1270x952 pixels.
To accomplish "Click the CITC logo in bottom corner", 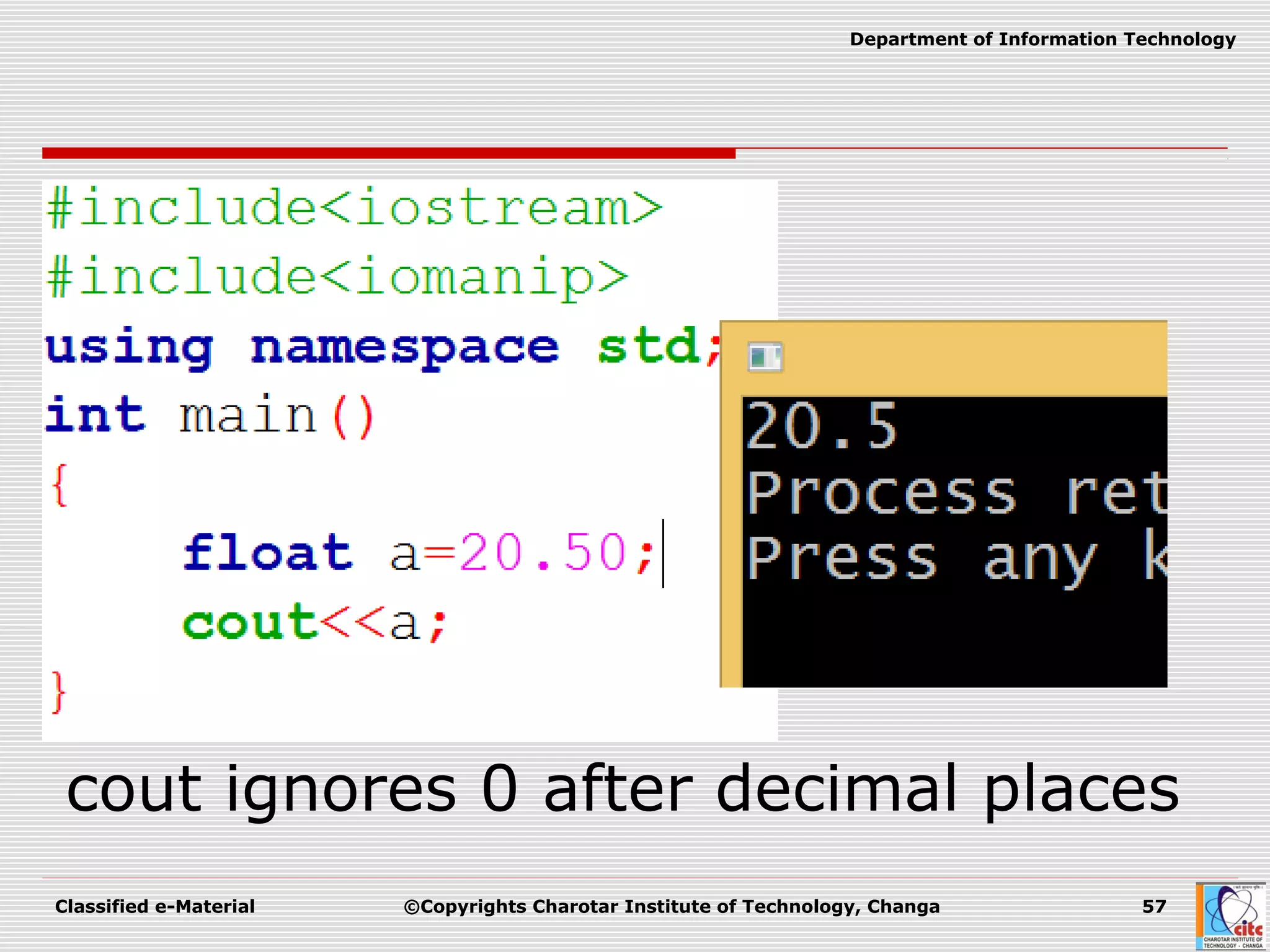I will click(x=1231, y=917).
